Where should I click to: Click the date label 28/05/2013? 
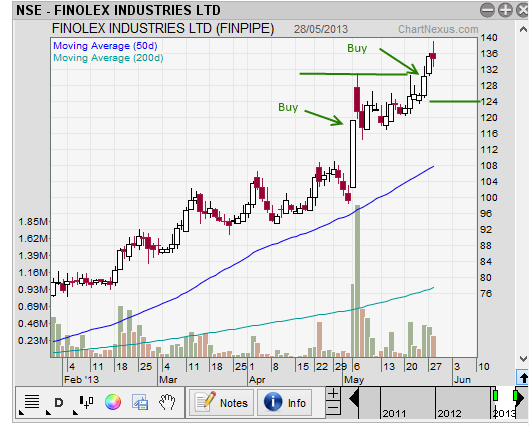coord(320,29)
